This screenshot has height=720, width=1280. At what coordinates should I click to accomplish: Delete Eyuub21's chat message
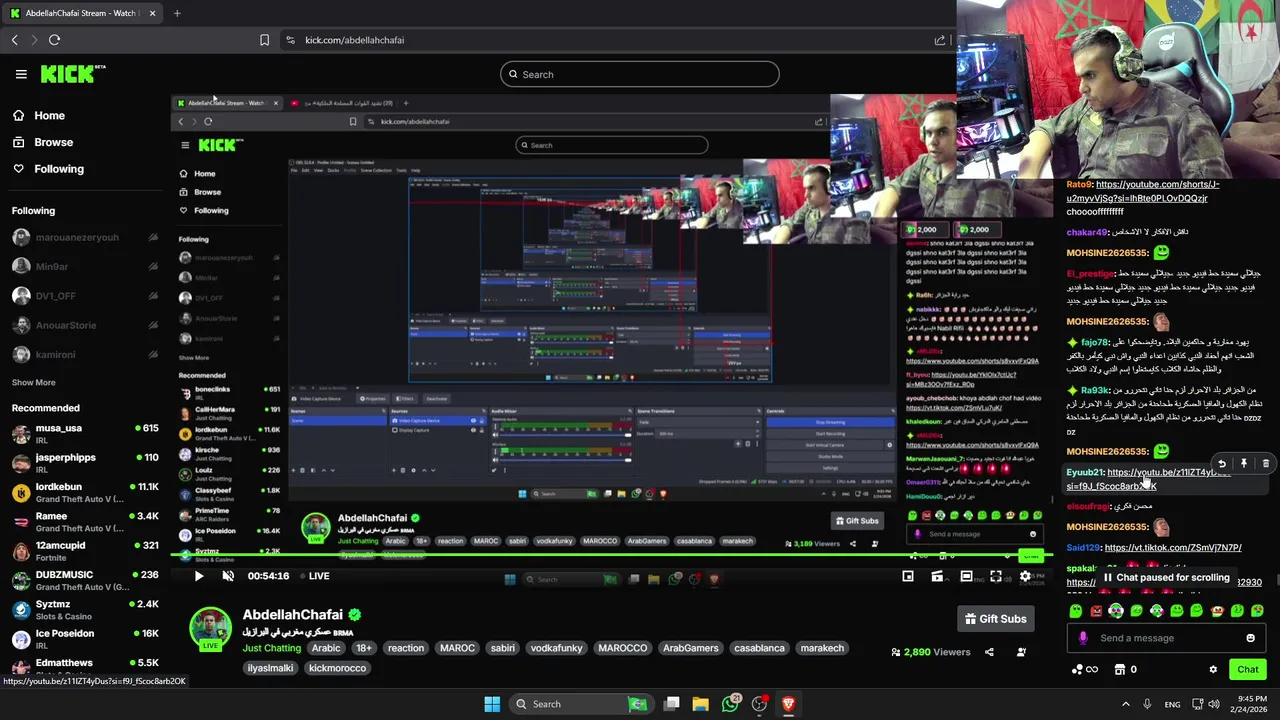pos(1266,464)
